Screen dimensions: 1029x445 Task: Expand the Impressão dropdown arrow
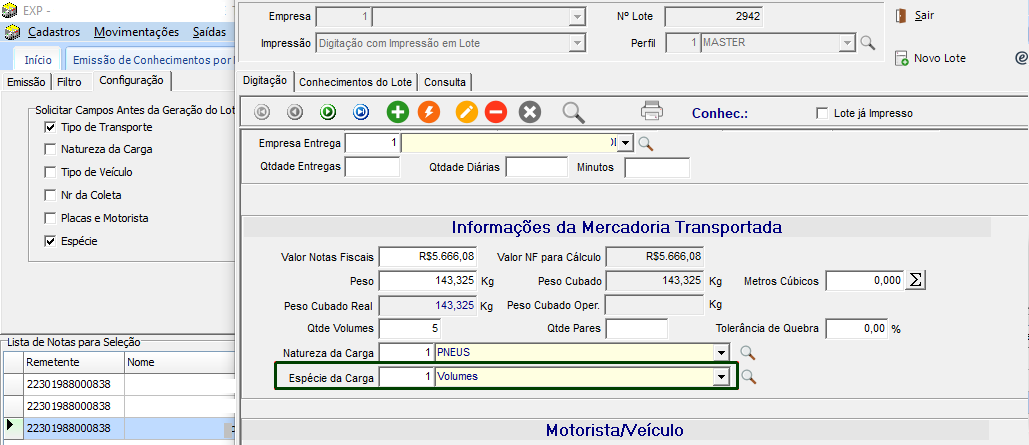(577, 43)
